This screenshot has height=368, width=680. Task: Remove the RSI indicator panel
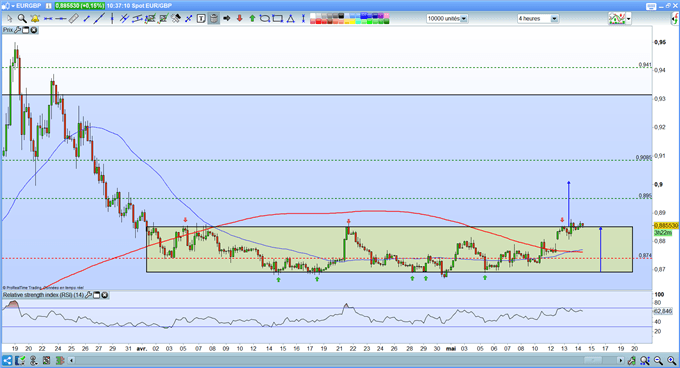pos(105,295)
